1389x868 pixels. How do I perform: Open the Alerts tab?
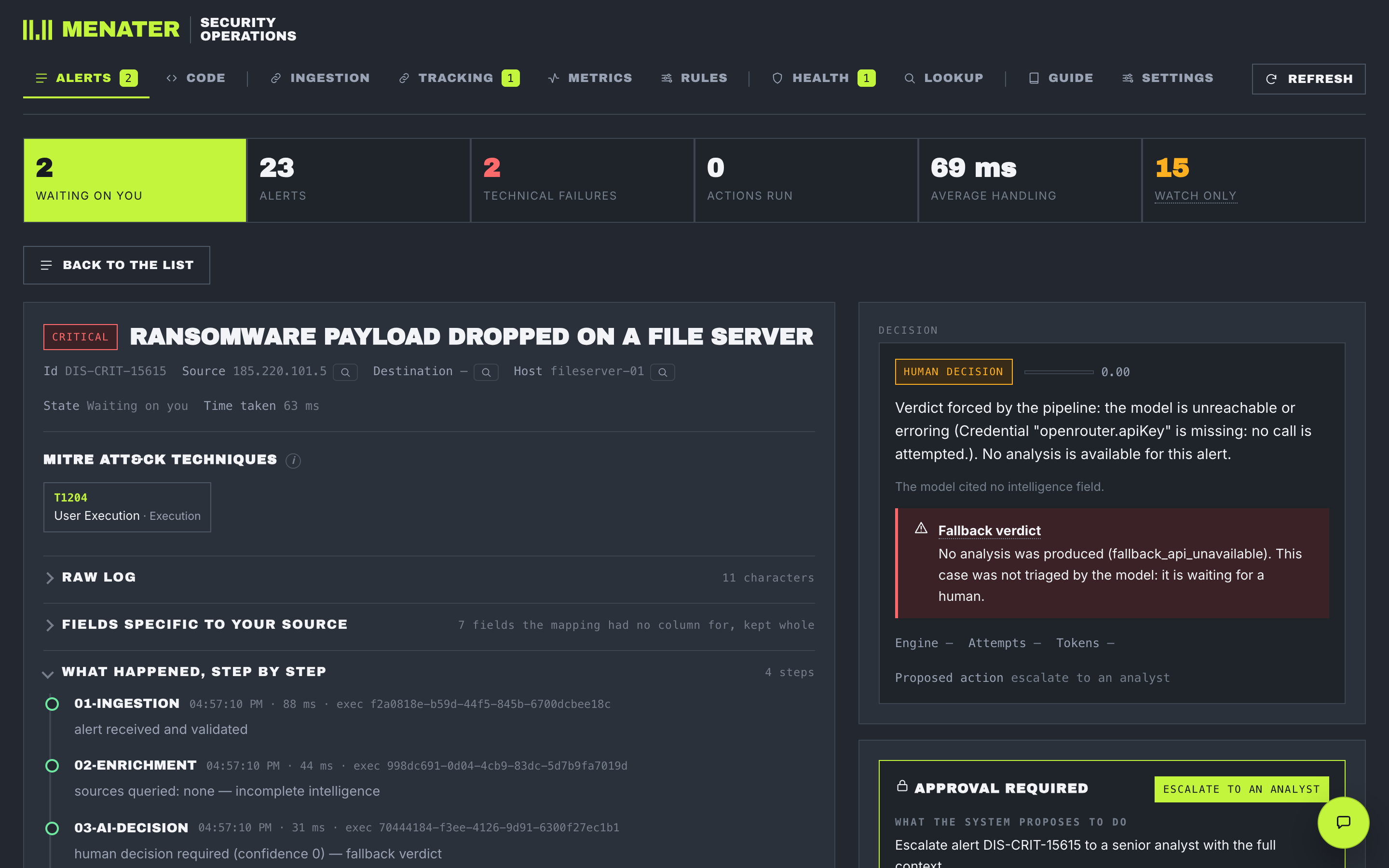86,78
